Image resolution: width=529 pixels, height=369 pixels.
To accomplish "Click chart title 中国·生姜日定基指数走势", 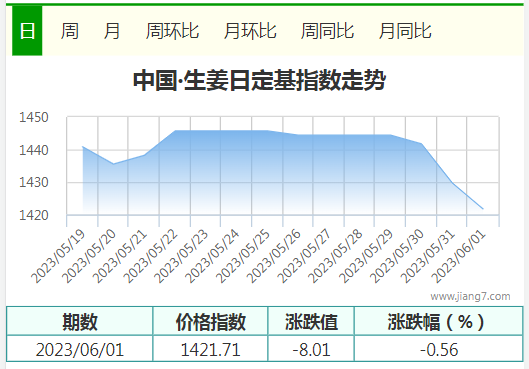I will tap(259, 80).
